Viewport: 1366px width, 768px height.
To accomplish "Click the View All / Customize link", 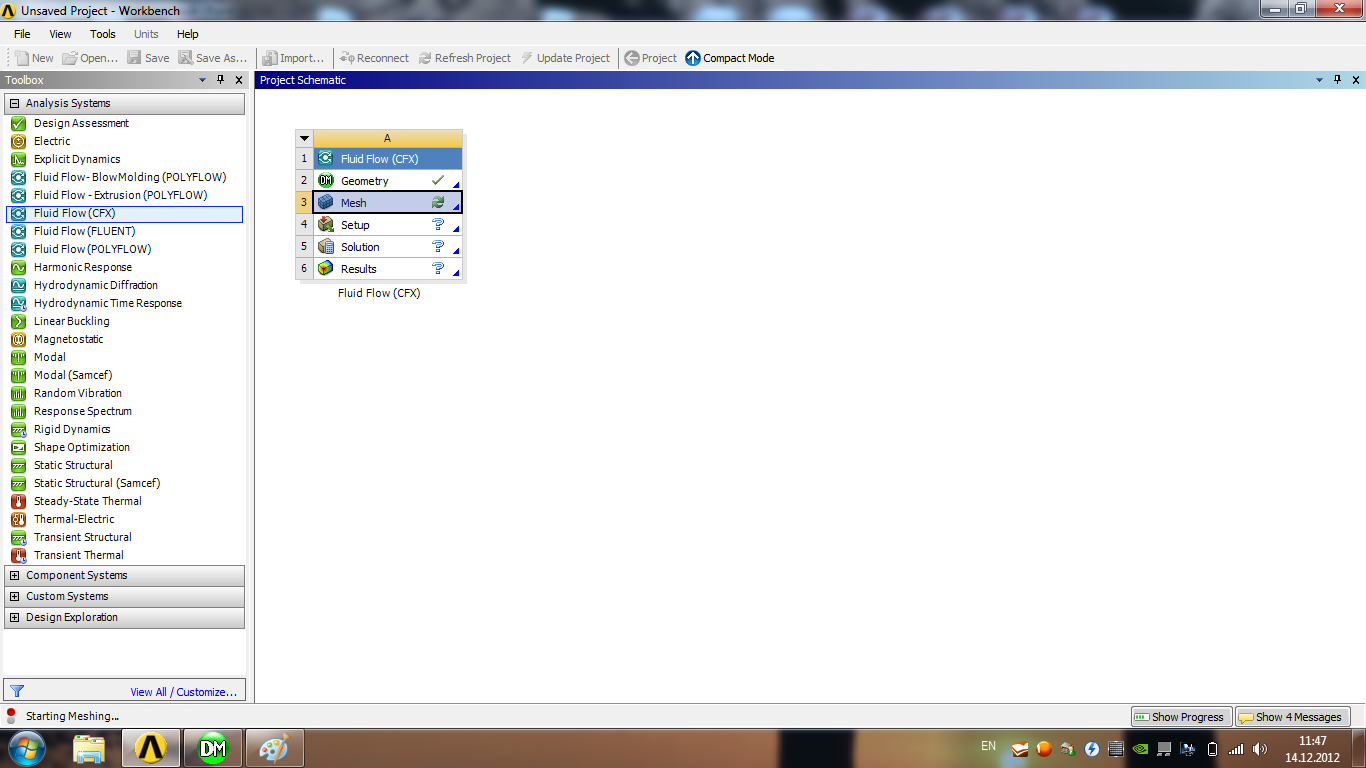I will click(184, 692).
